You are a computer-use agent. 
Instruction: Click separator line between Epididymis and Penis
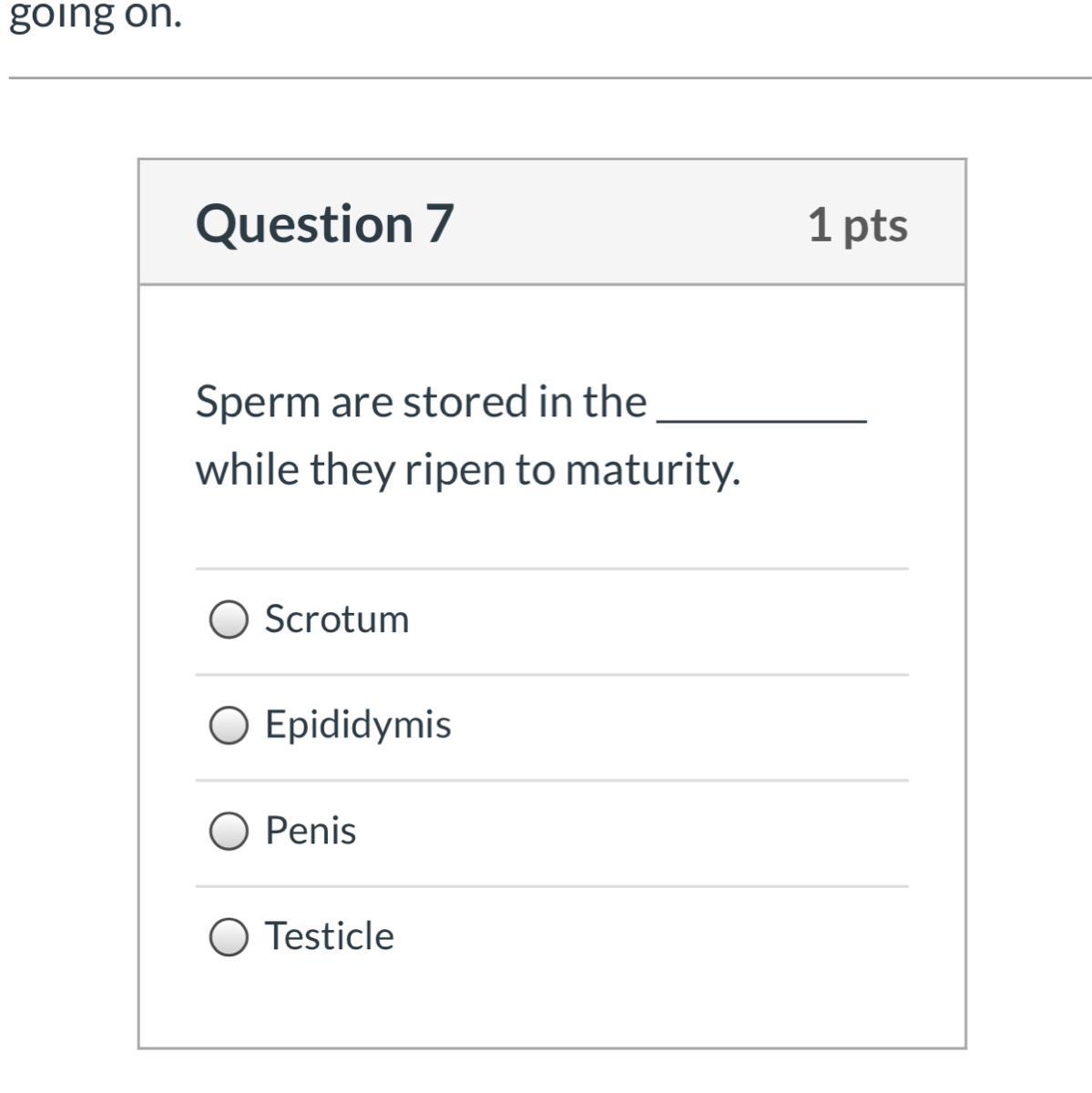[x=552, y=781]
